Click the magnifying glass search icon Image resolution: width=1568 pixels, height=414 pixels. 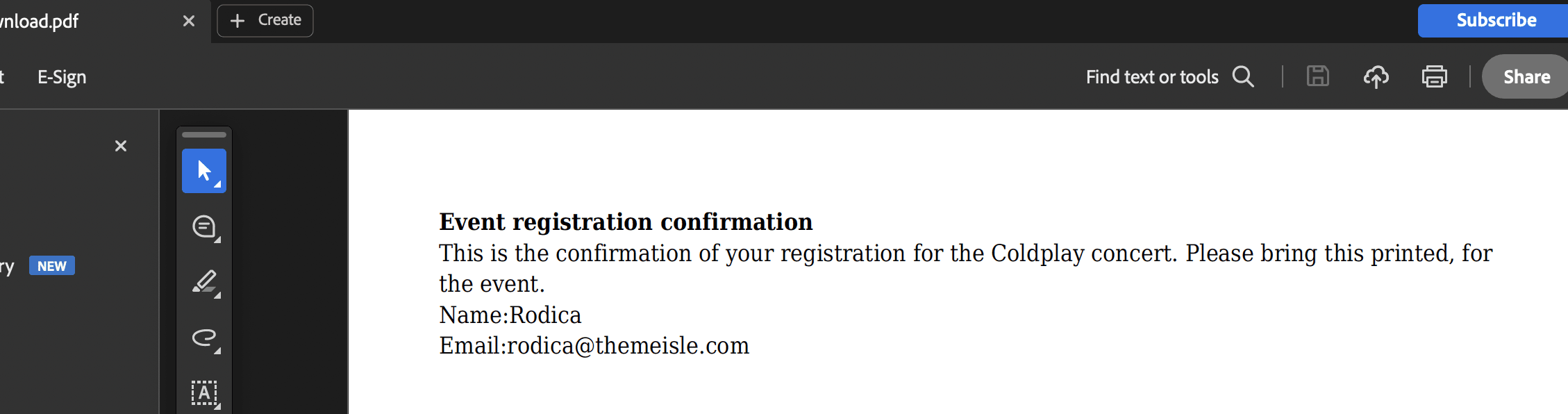[x=1243, y=76]
